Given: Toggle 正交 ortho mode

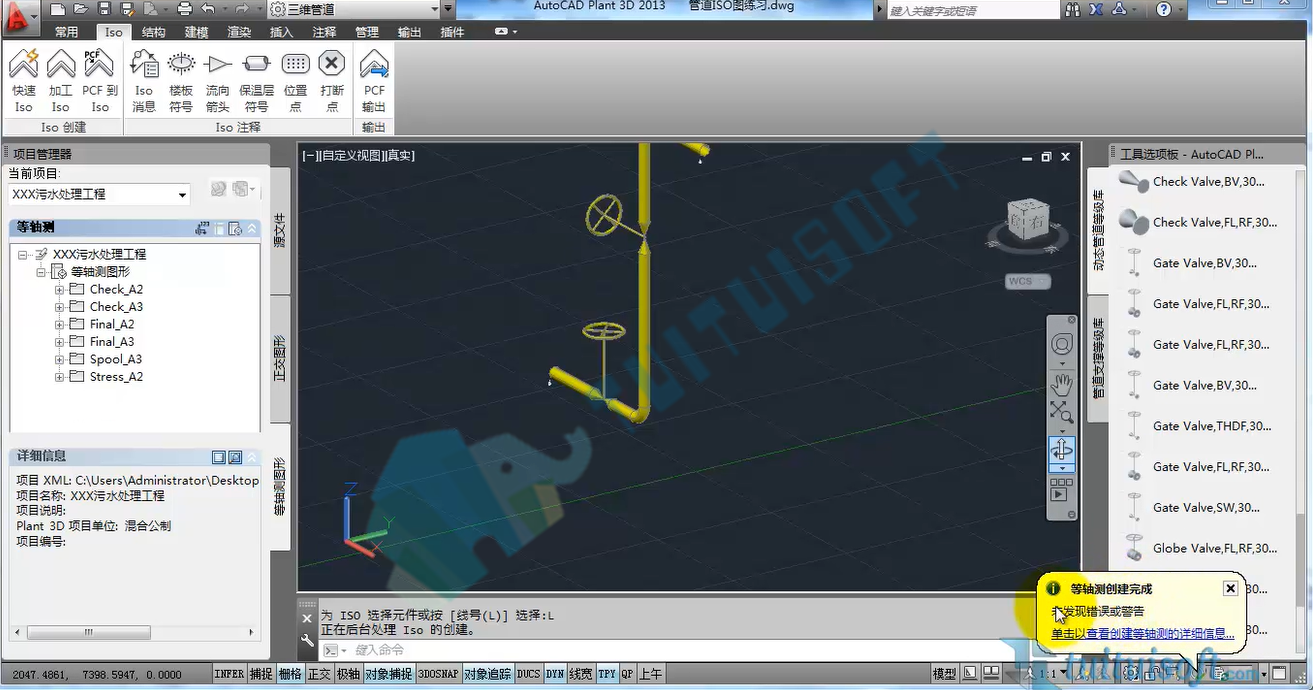Looking at the screenshot, I should 319,674.
